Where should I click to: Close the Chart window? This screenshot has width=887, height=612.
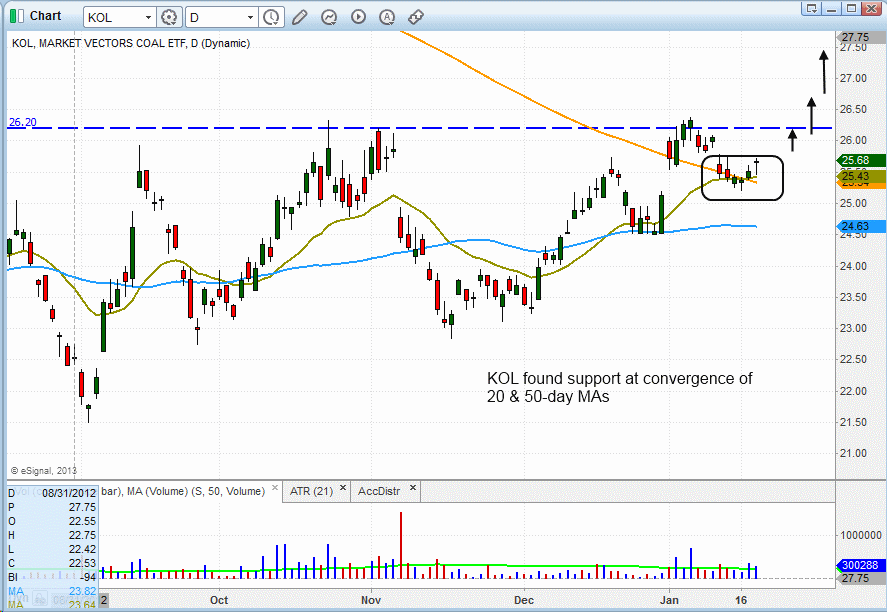(x=871, y=8)
